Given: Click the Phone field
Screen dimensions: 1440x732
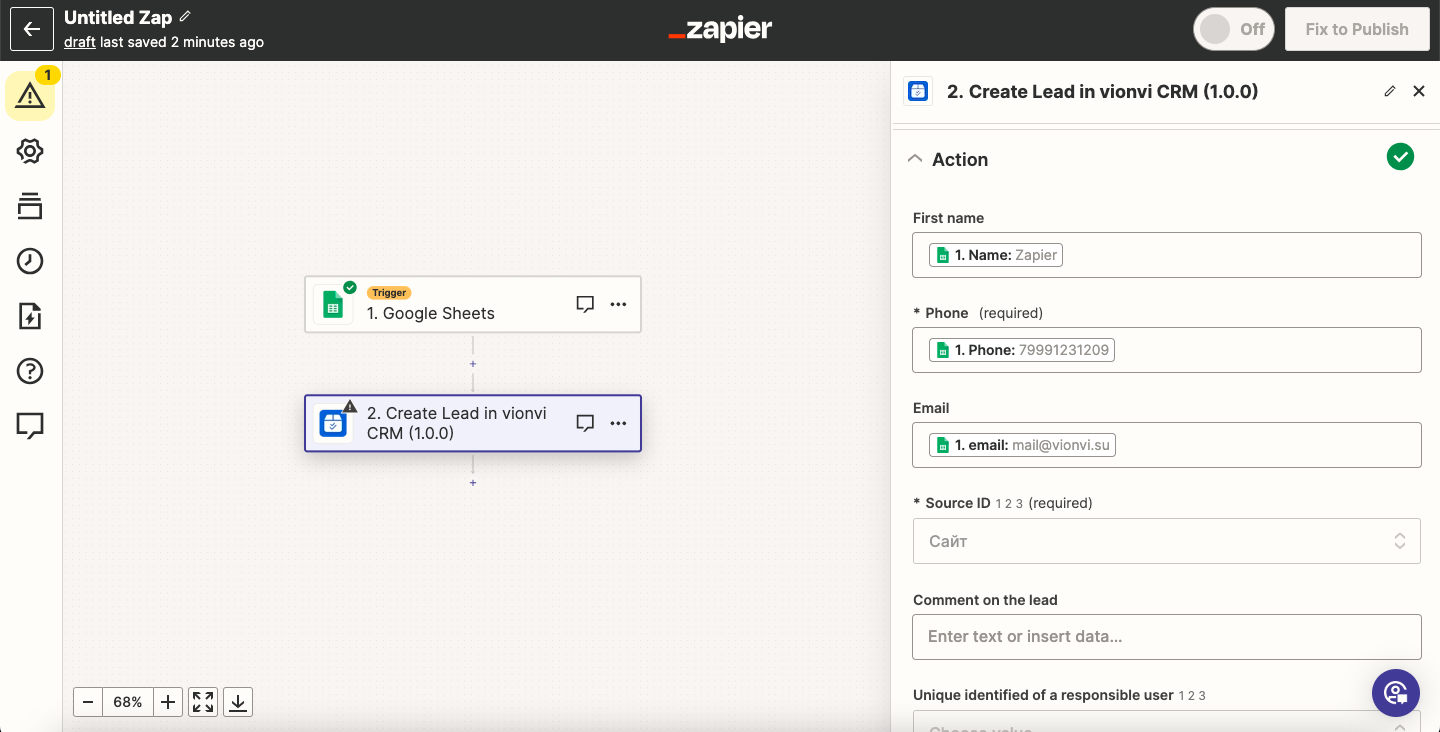Looking at the screenshot, I should [1167, 350].
